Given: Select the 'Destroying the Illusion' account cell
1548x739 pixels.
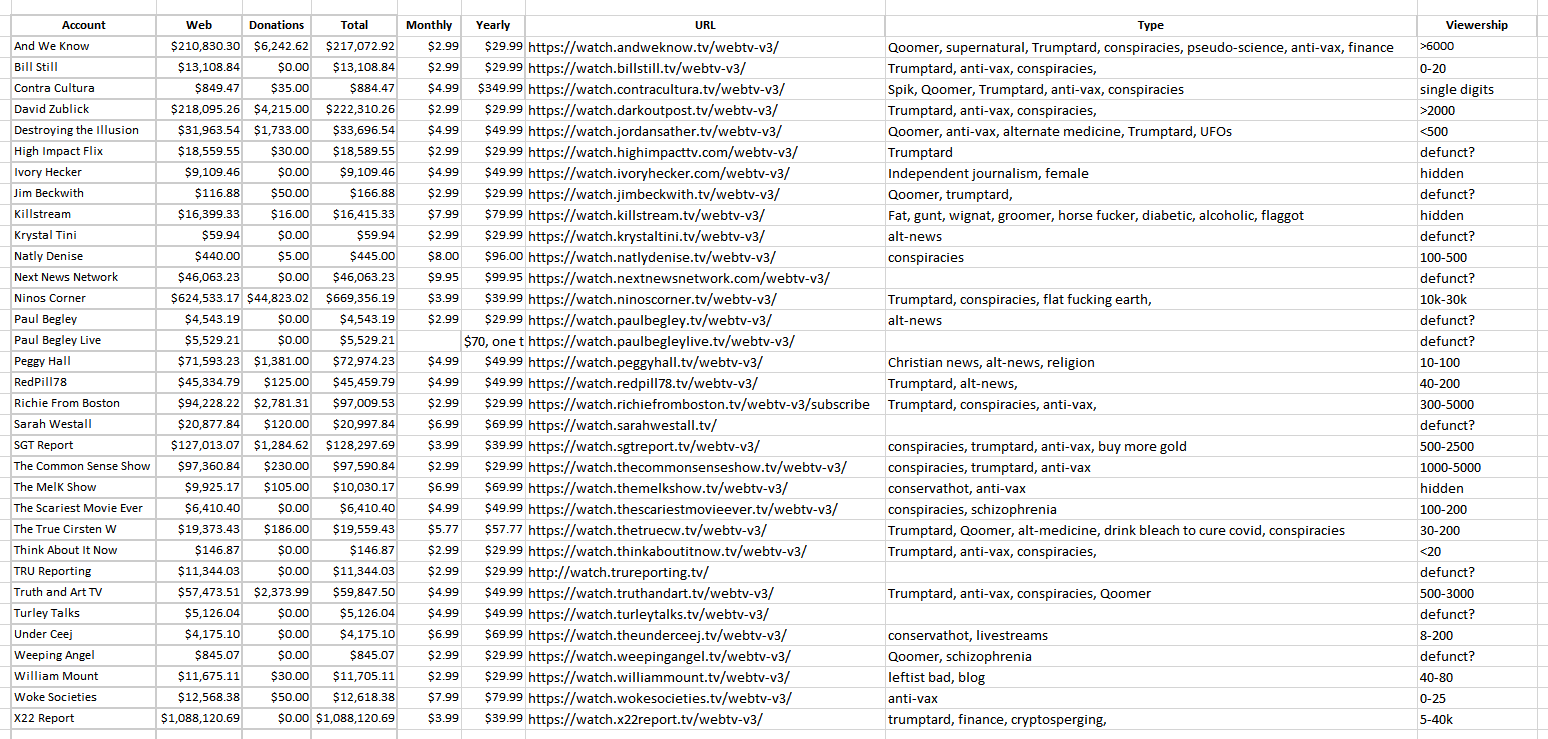Looking at the screenshot, I should tap(83, 130).
